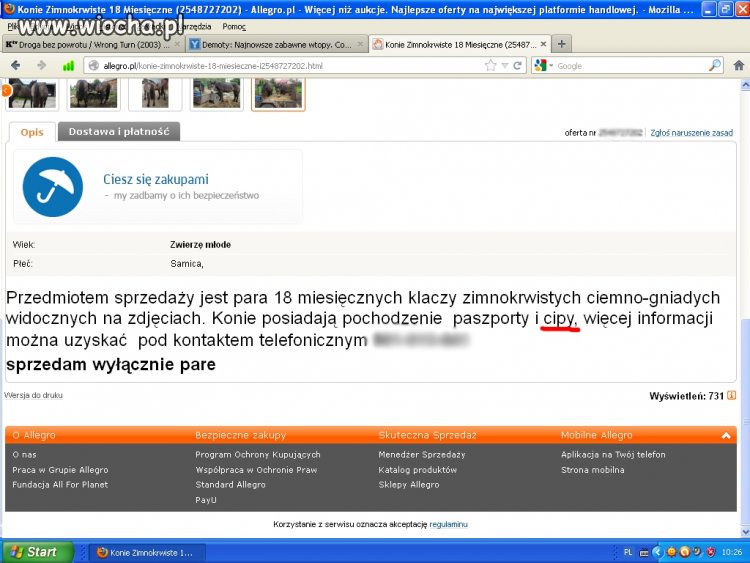
Task: Select the highlighted fifth horse thumbnail
Action: click(x=278, y=94)
